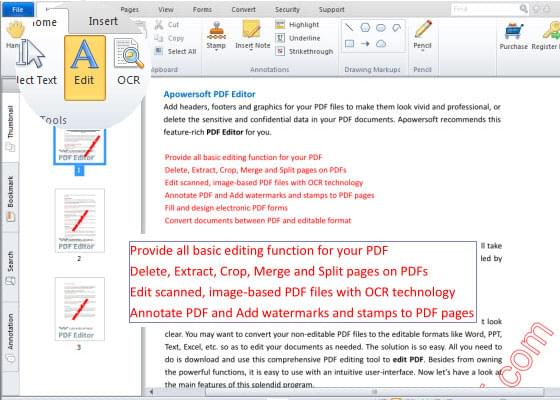Switch to the Forms ribbon tab
Image resolution: width=560 pixels, height=400 pixels.
coord(202,10)
